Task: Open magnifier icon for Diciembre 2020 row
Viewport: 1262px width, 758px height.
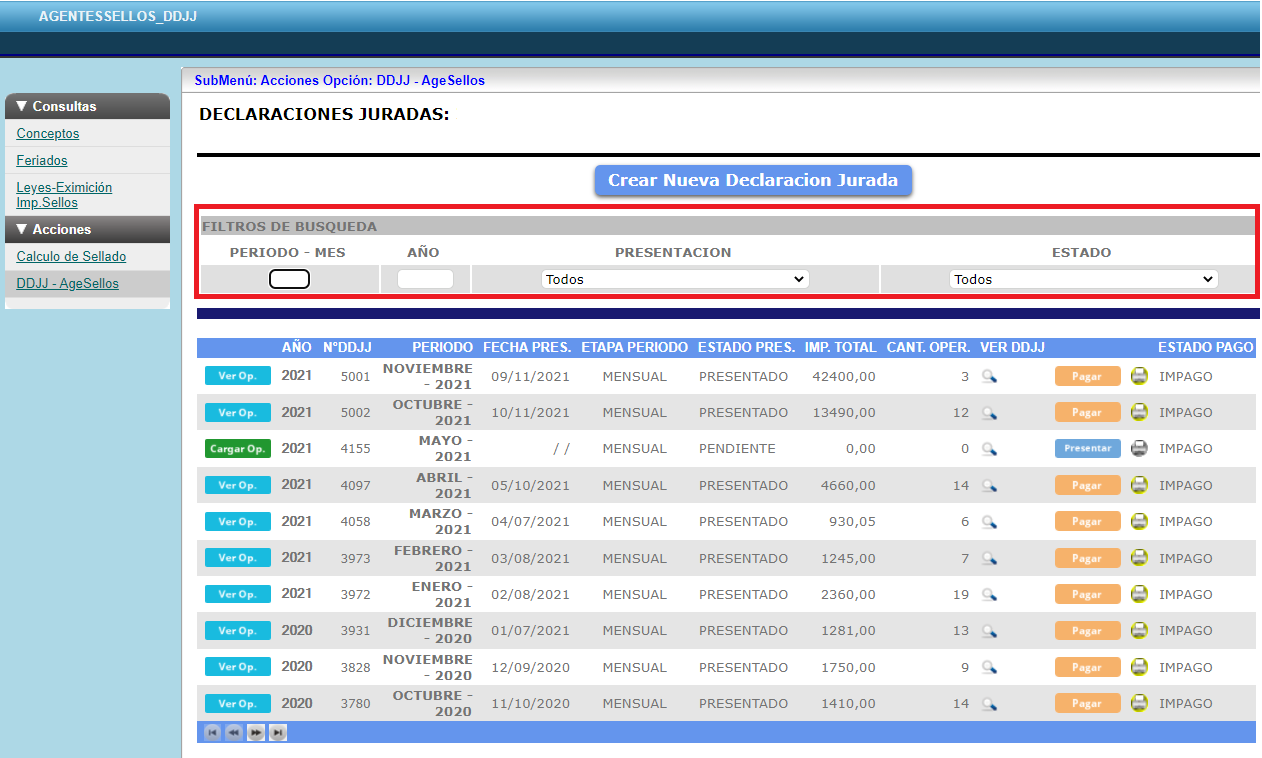Action: click(x=989, y=631)
